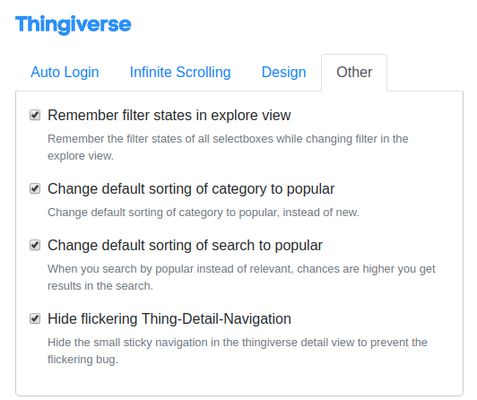
Task: Click the active Other tab
Action: click(354, 72)
